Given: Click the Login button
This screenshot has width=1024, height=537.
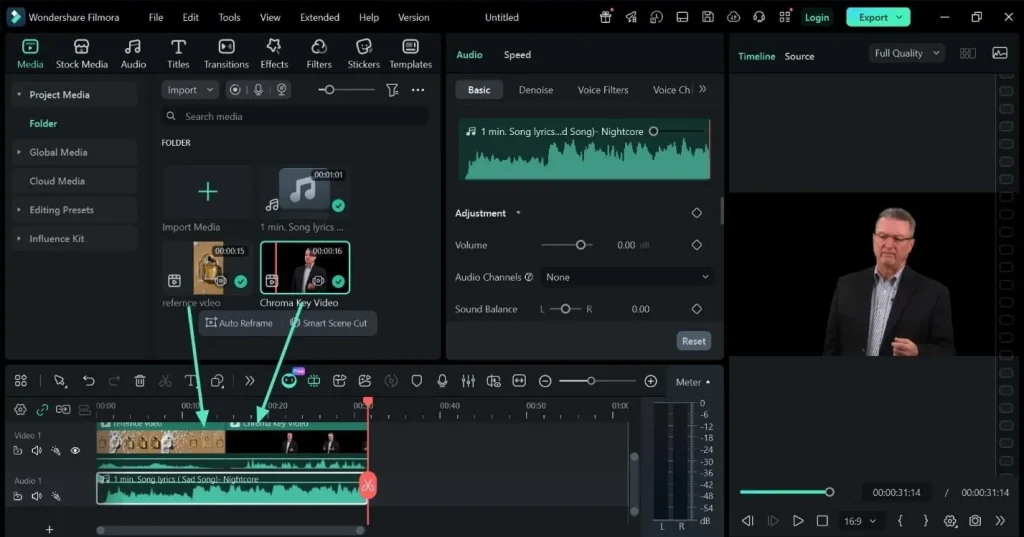Looking at the screenshot, I should pos(816,18).
